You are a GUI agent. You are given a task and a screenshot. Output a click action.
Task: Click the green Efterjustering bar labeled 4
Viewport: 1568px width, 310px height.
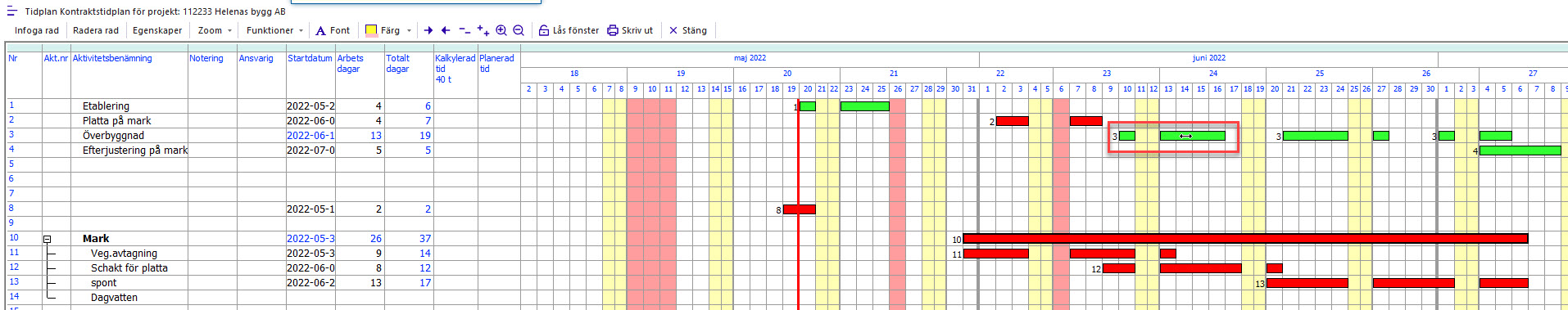[x=1520, y=151]
